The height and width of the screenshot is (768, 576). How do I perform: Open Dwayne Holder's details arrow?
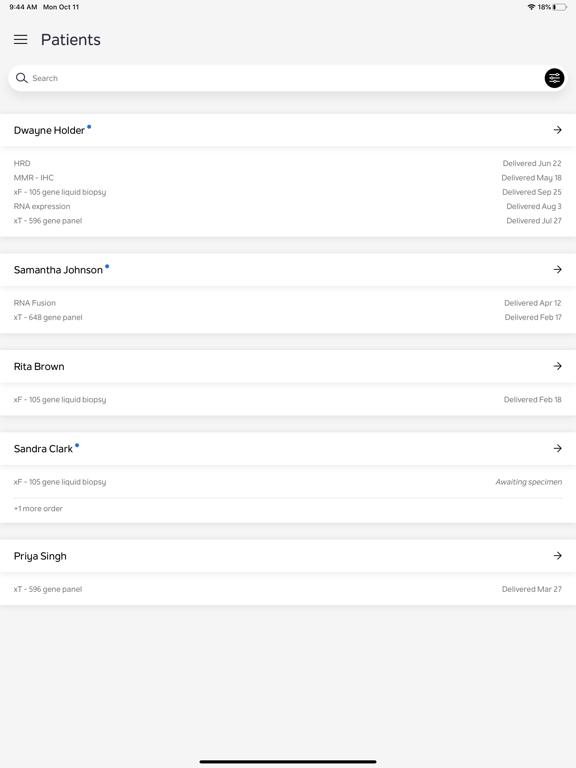point(557,130)
